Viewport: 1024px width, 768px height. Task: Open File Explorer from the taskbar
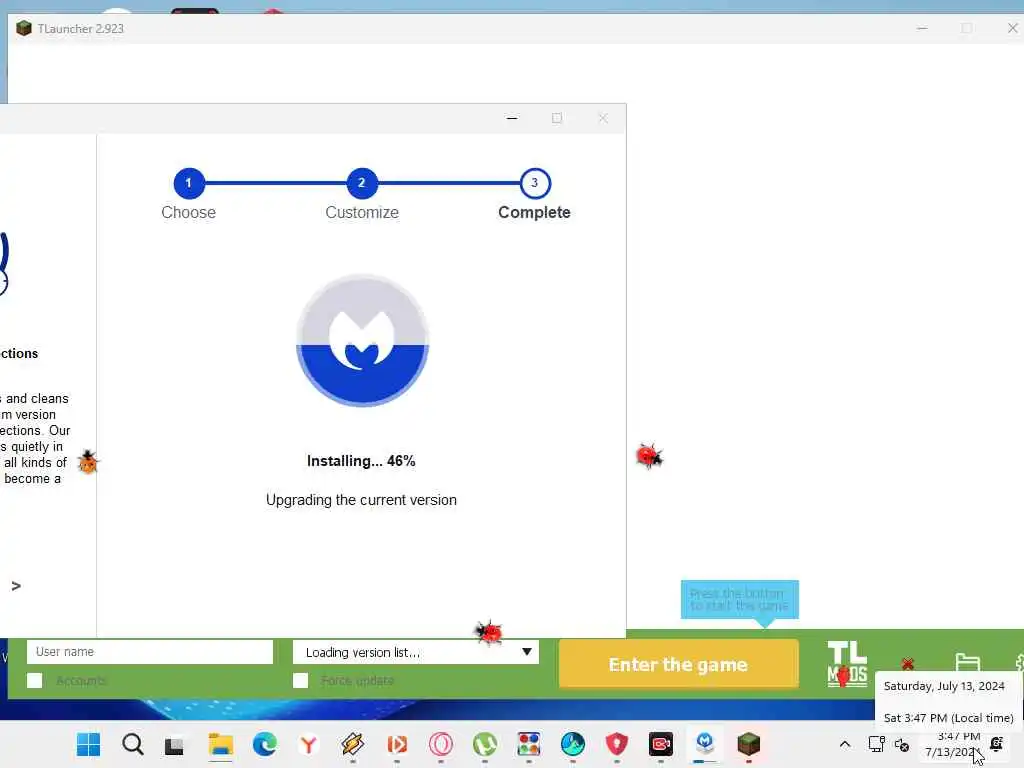221,744
